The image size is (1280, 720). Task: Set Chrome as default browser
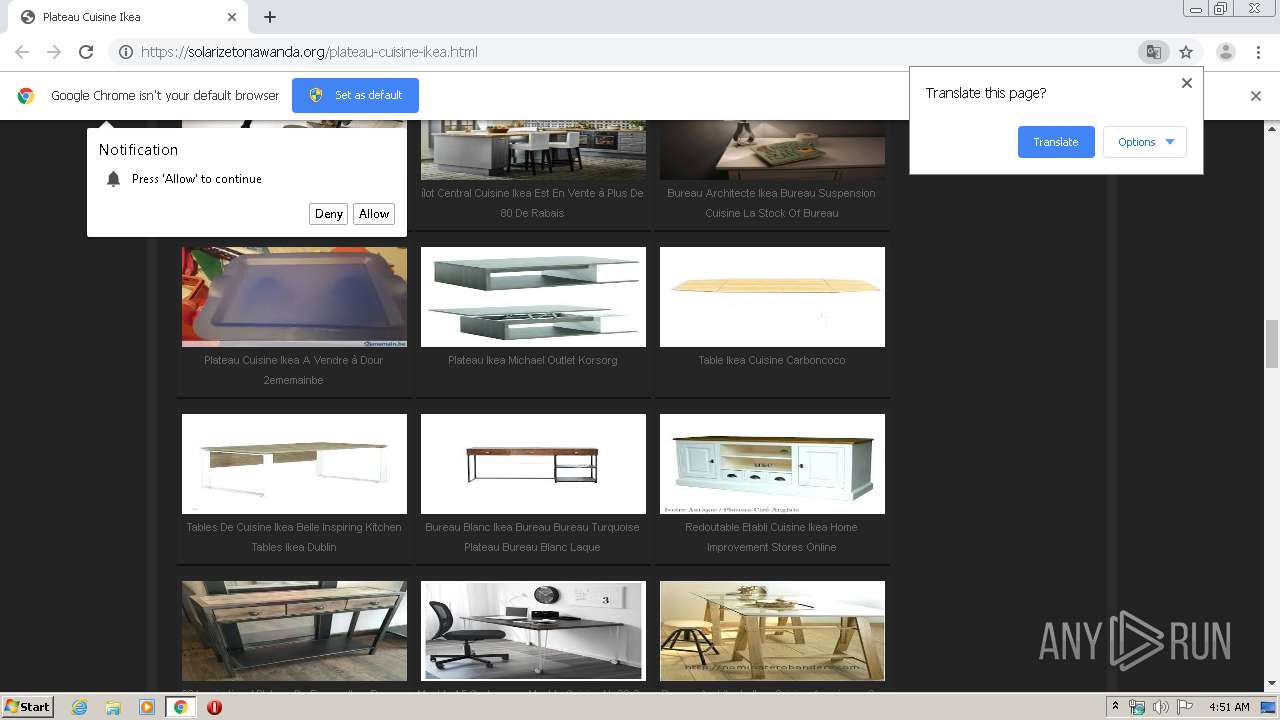pyautogui.click(x=355, y=95)
